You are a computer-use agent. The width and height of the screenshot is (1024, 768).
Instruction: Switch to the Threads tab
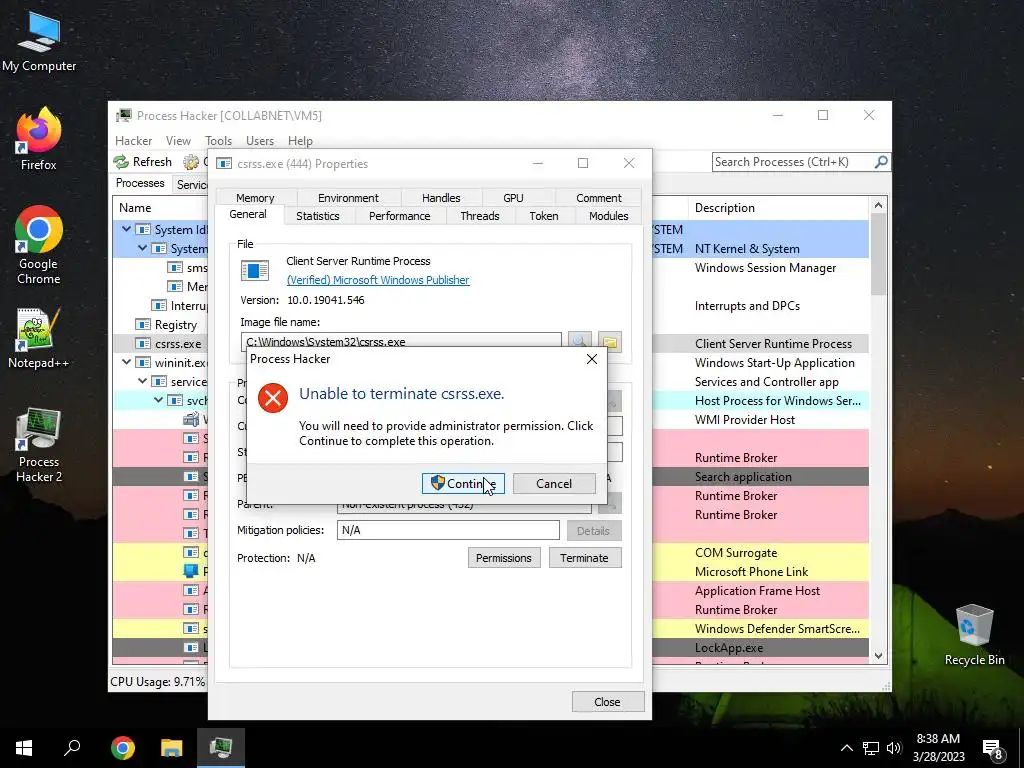pos(479,216)
